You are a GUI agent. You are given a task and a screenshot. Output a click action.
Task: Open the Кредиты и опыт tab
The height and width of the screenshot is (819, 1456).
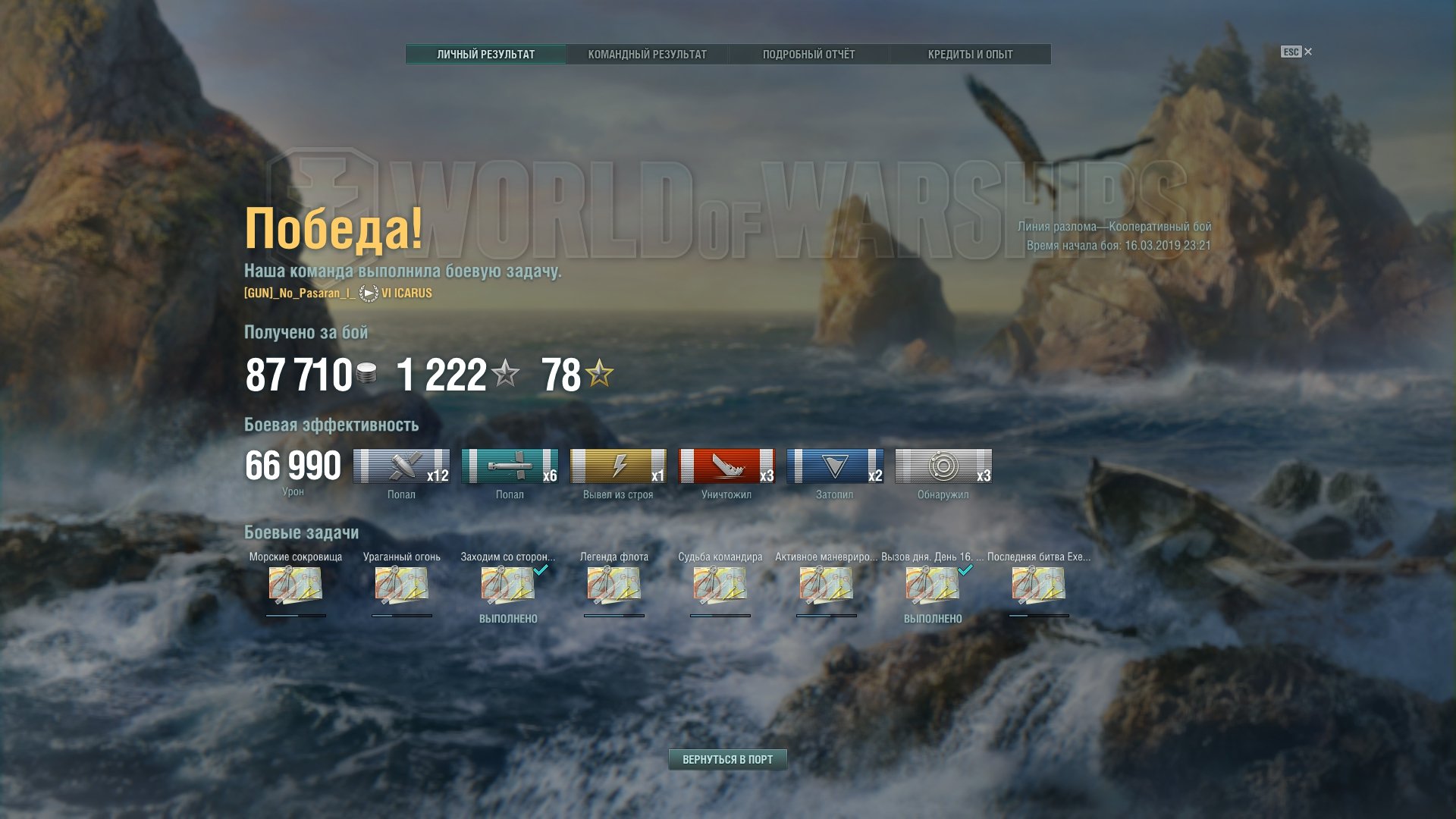(x=970, y=55)
